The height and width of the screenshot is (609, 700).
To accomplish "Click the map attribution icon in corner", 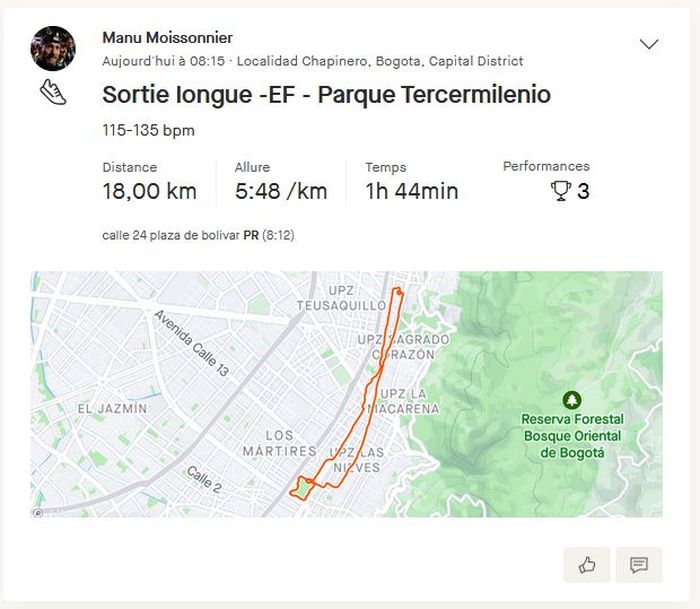I will pos(38,513).
